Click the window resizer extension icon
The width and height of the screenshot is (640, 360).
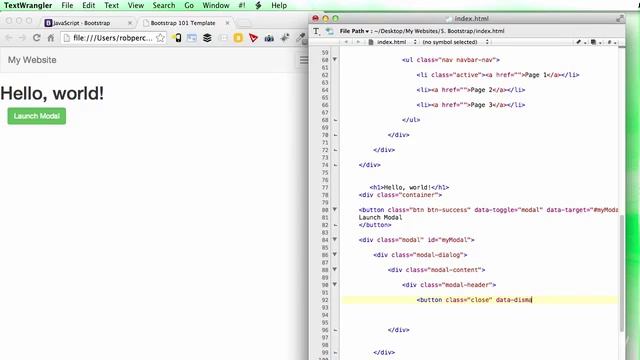(x=192, y=38)
